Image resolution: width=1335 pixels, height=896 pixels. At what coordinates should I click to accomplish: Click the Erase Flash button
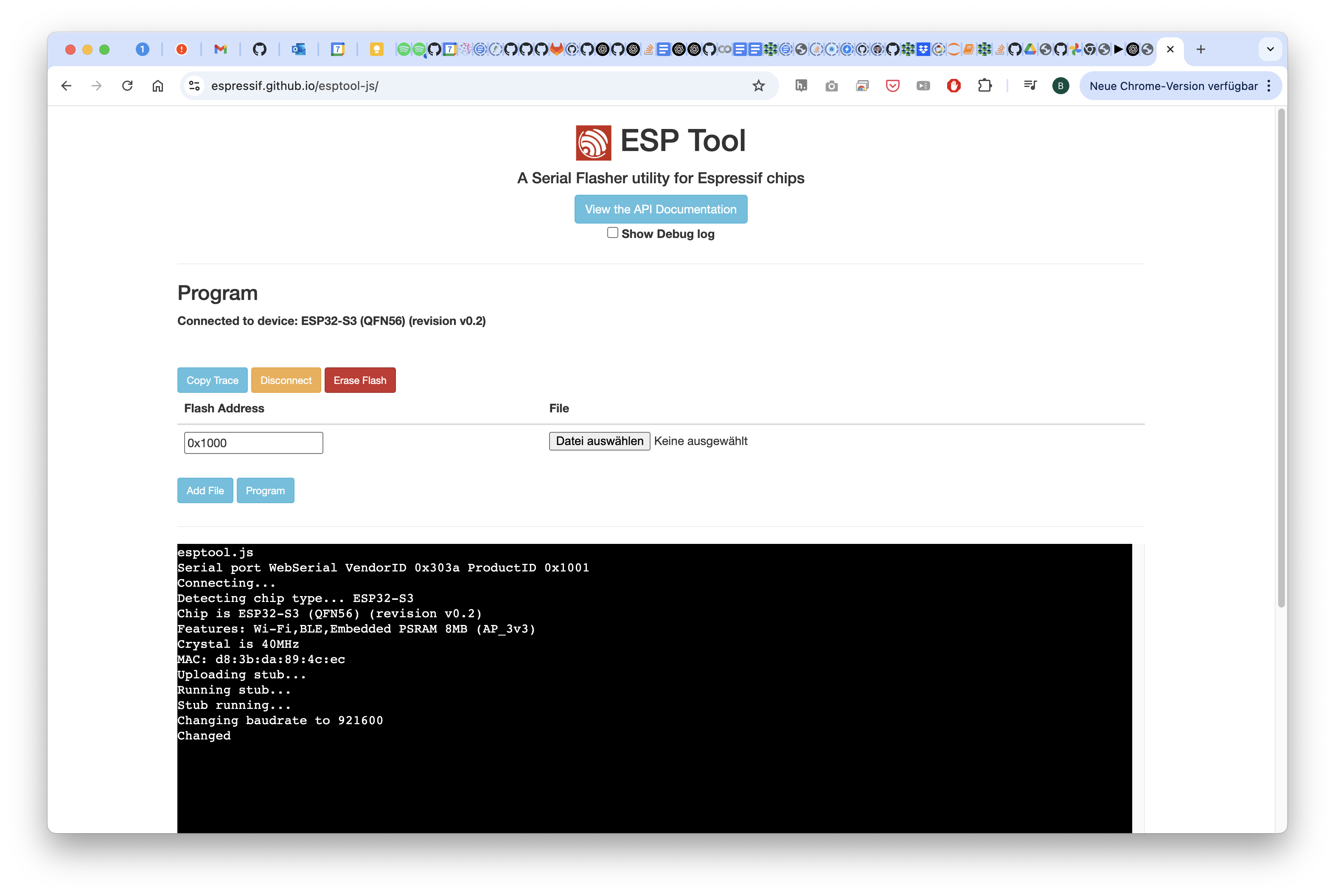coord(359,380)
